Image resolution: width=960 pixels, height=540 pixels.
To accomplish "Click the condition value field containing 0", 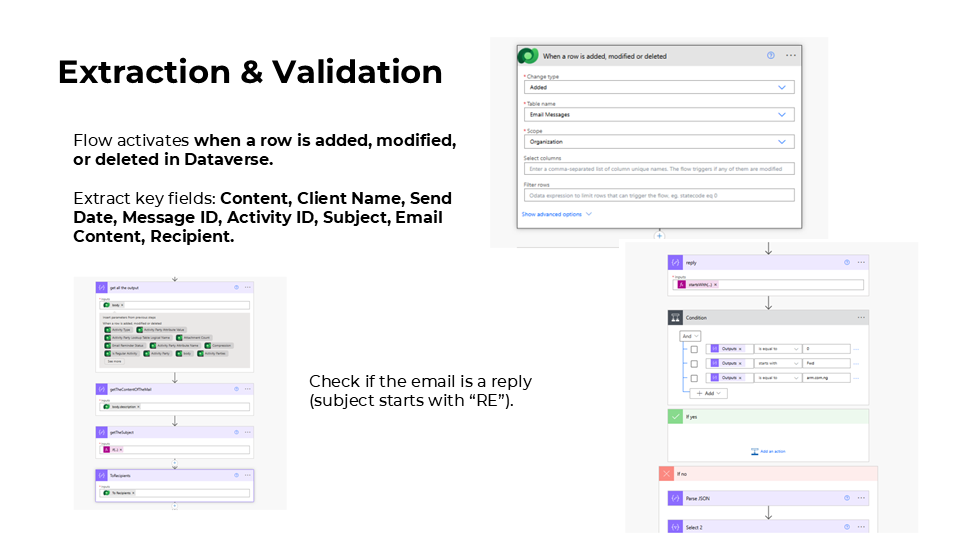I will pos(827,349).
